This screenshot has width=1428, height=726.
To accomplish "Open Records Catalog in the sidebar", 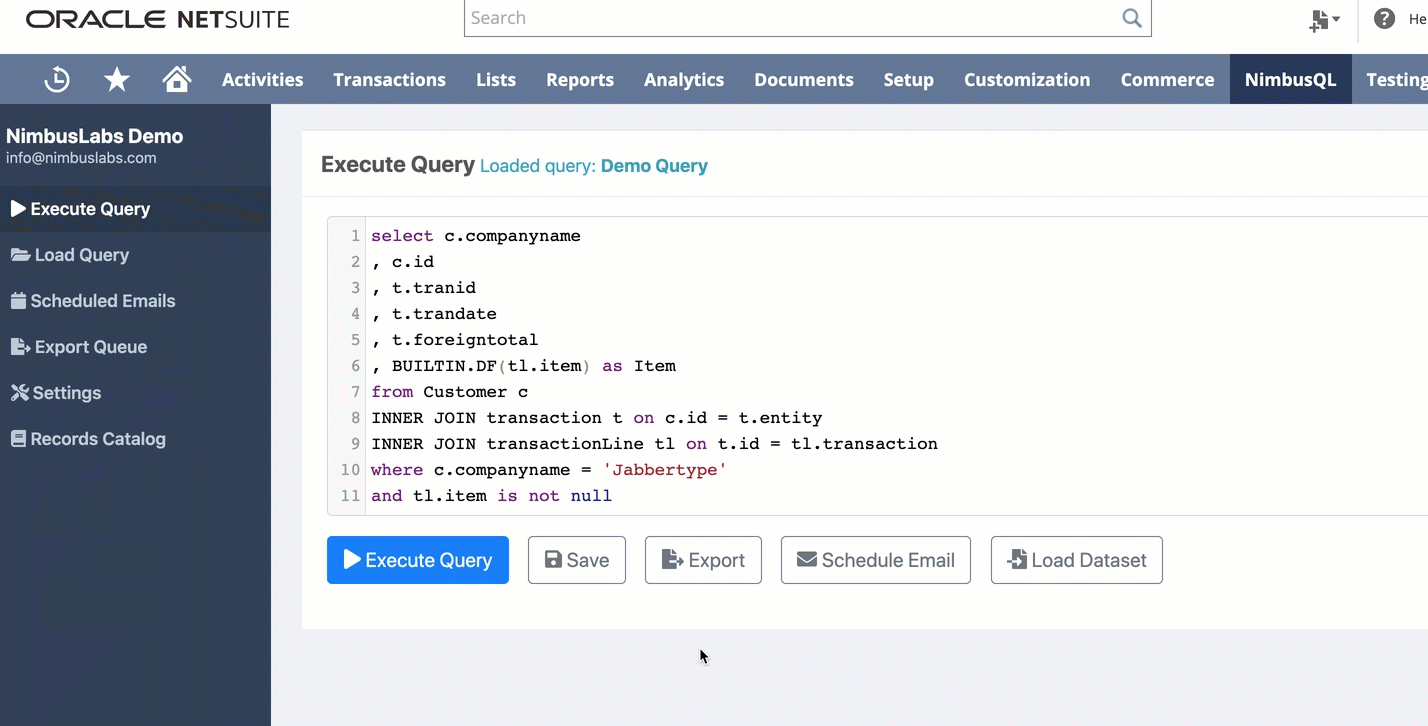I will coord(135,439).
